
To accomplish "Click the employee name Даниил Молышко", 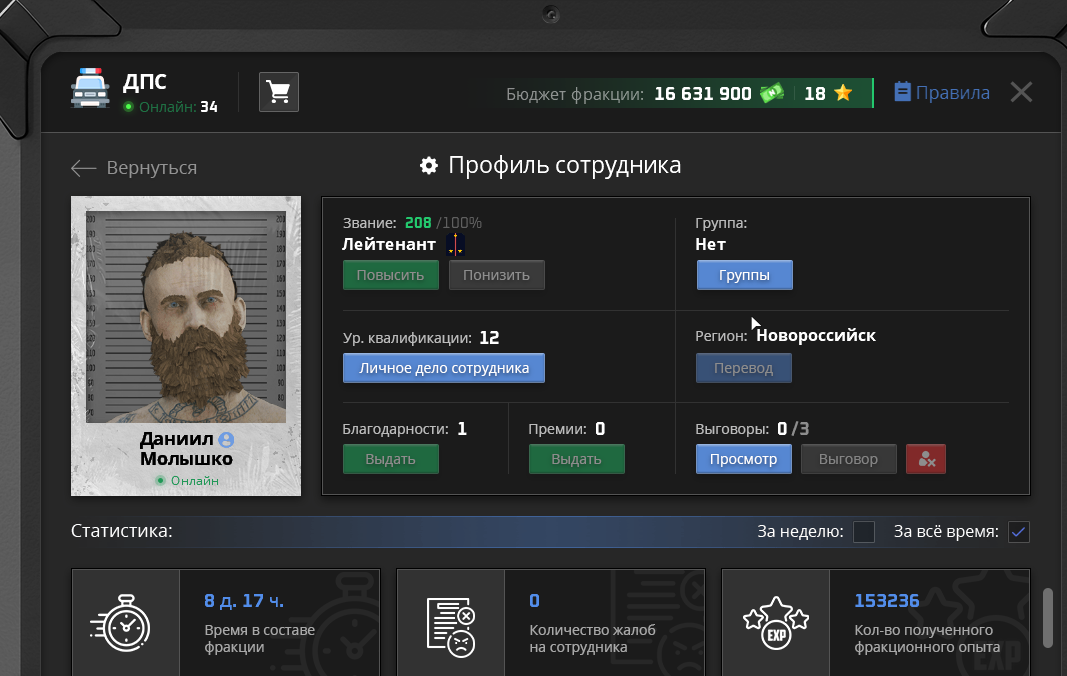I will 186,449.
